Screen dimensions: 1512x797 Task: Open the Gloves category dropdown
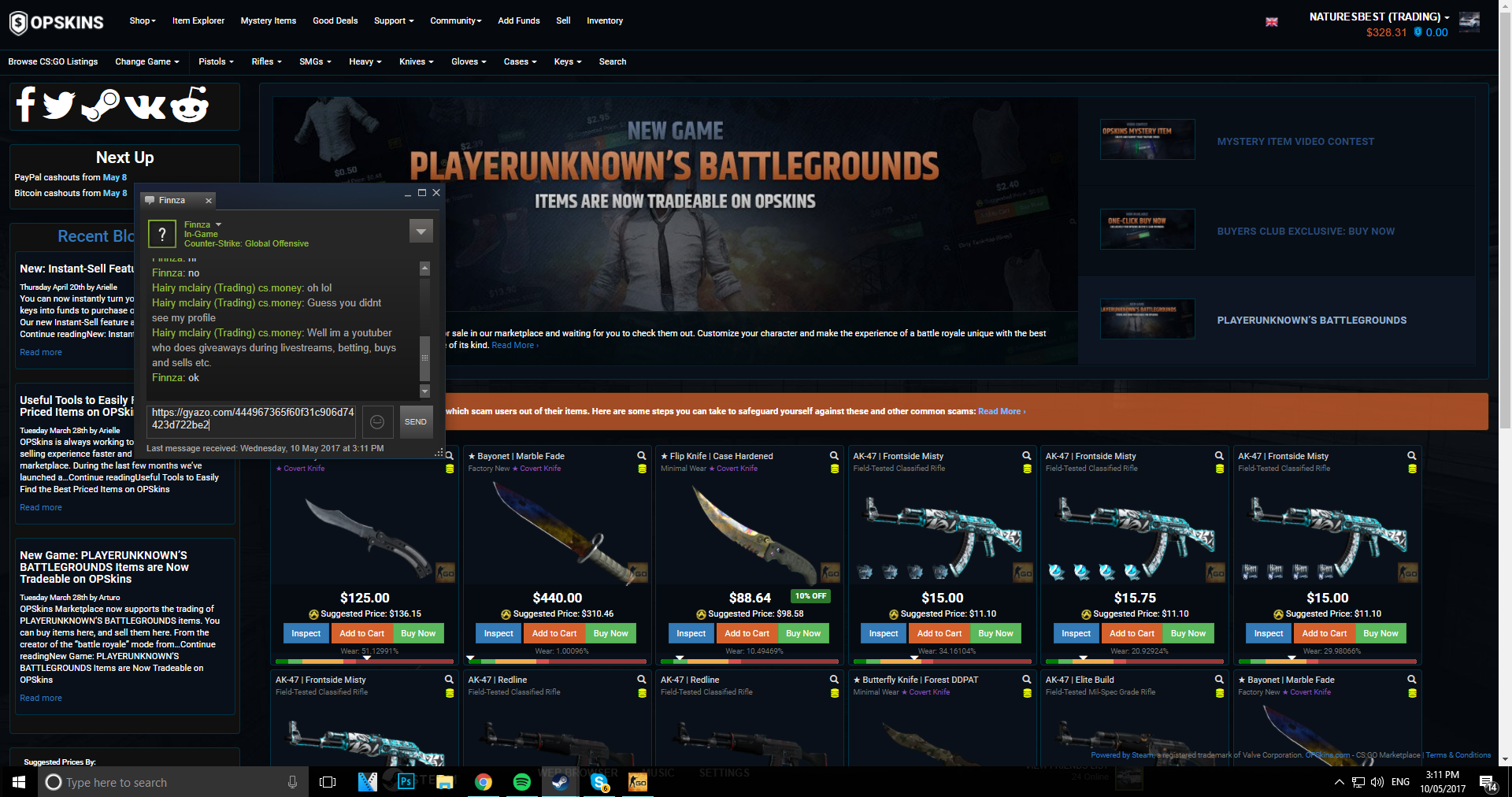pyautogui.click(x=469, y=61)
